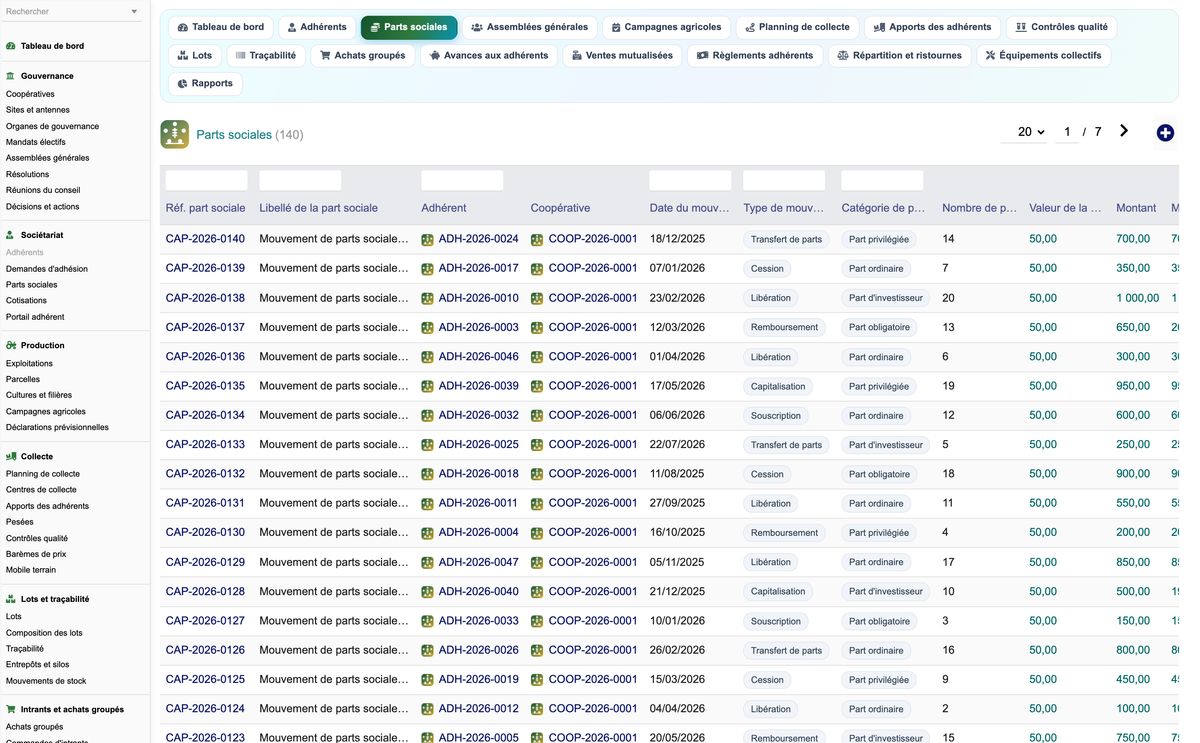Click the Production tractor icon in sidebar
1200x743 pixels.
11,346
